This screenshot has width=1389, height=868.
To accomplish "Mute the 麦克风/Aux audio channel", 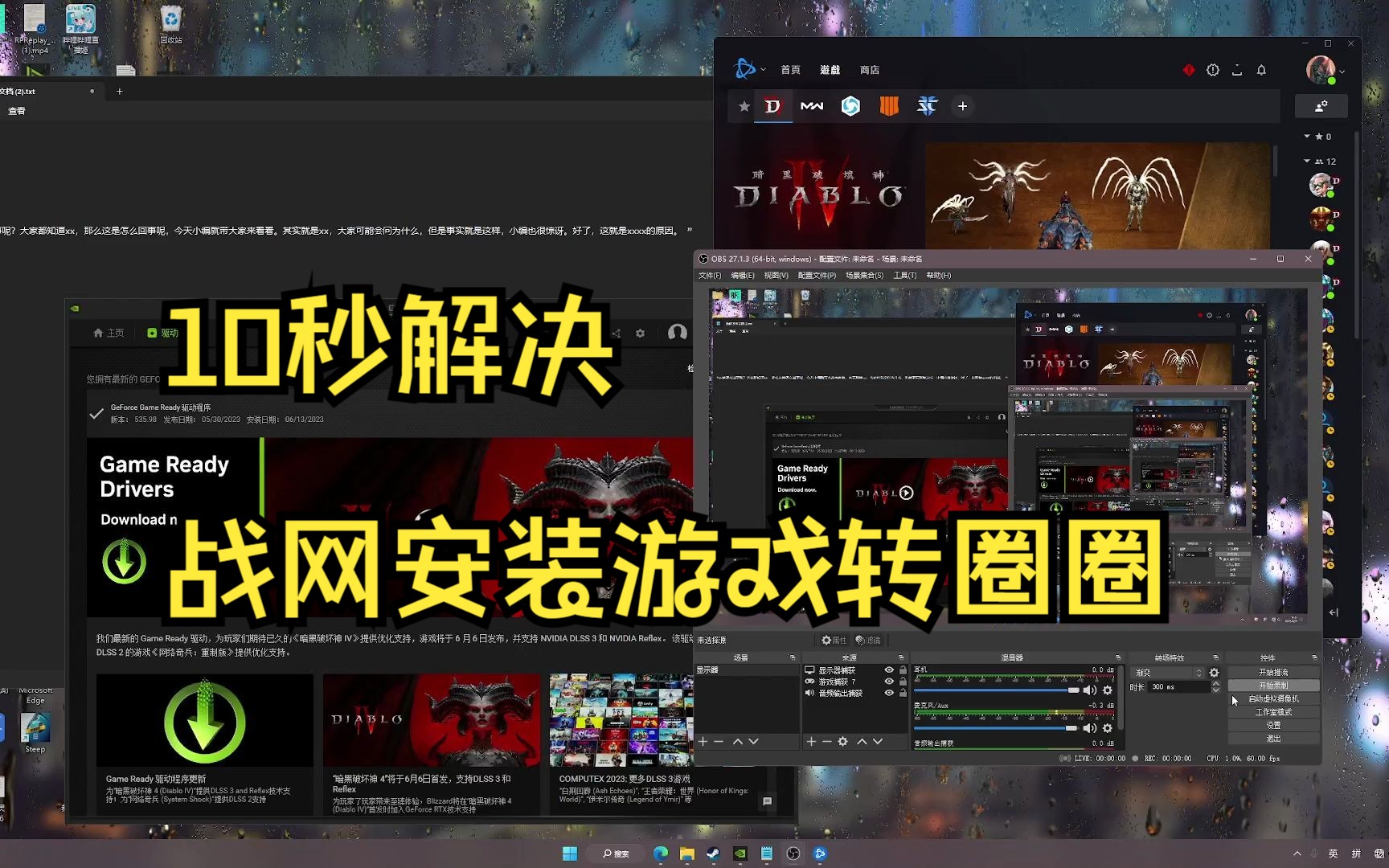I will [x=1089, y=728].
